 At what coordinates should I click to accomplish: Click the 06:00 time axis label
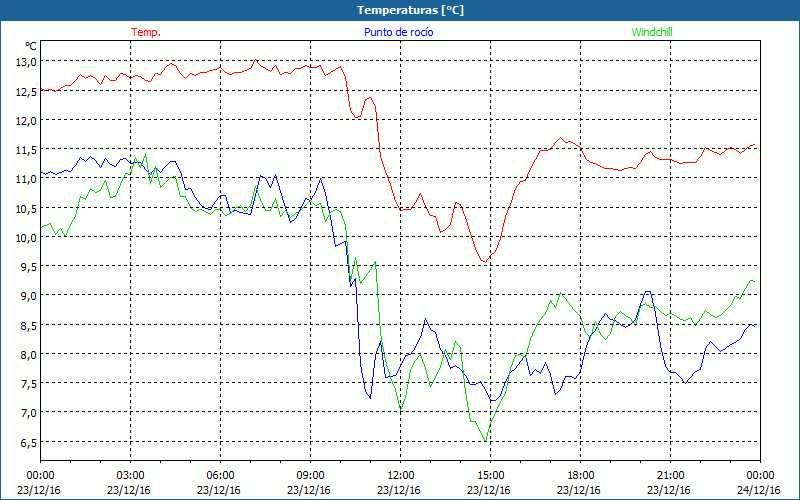click(220, 476)
